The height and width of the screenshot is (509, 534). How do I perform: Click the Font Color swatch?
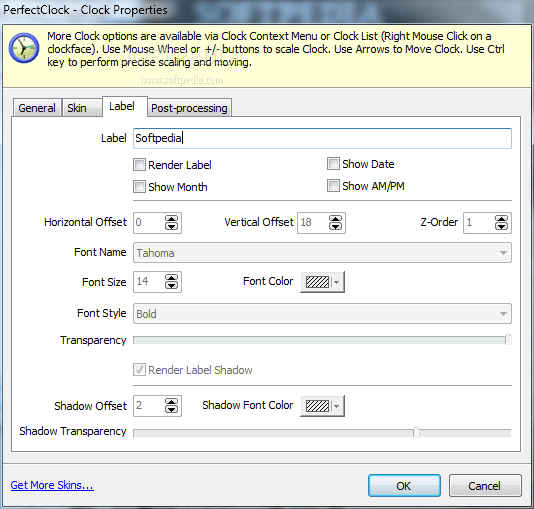pos(317,282)
